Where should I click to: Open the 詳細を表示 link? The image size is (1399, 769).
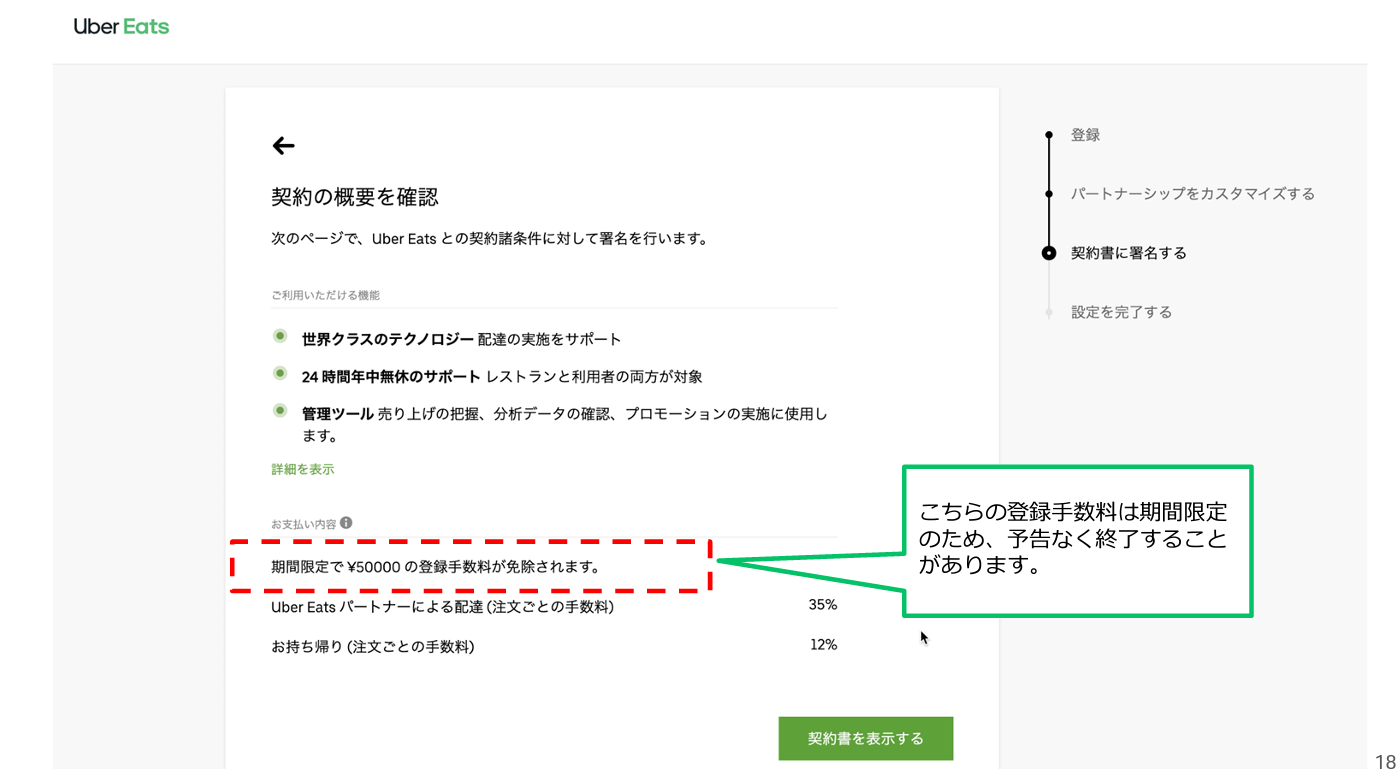pyautogui.click(x=303, y=469)
